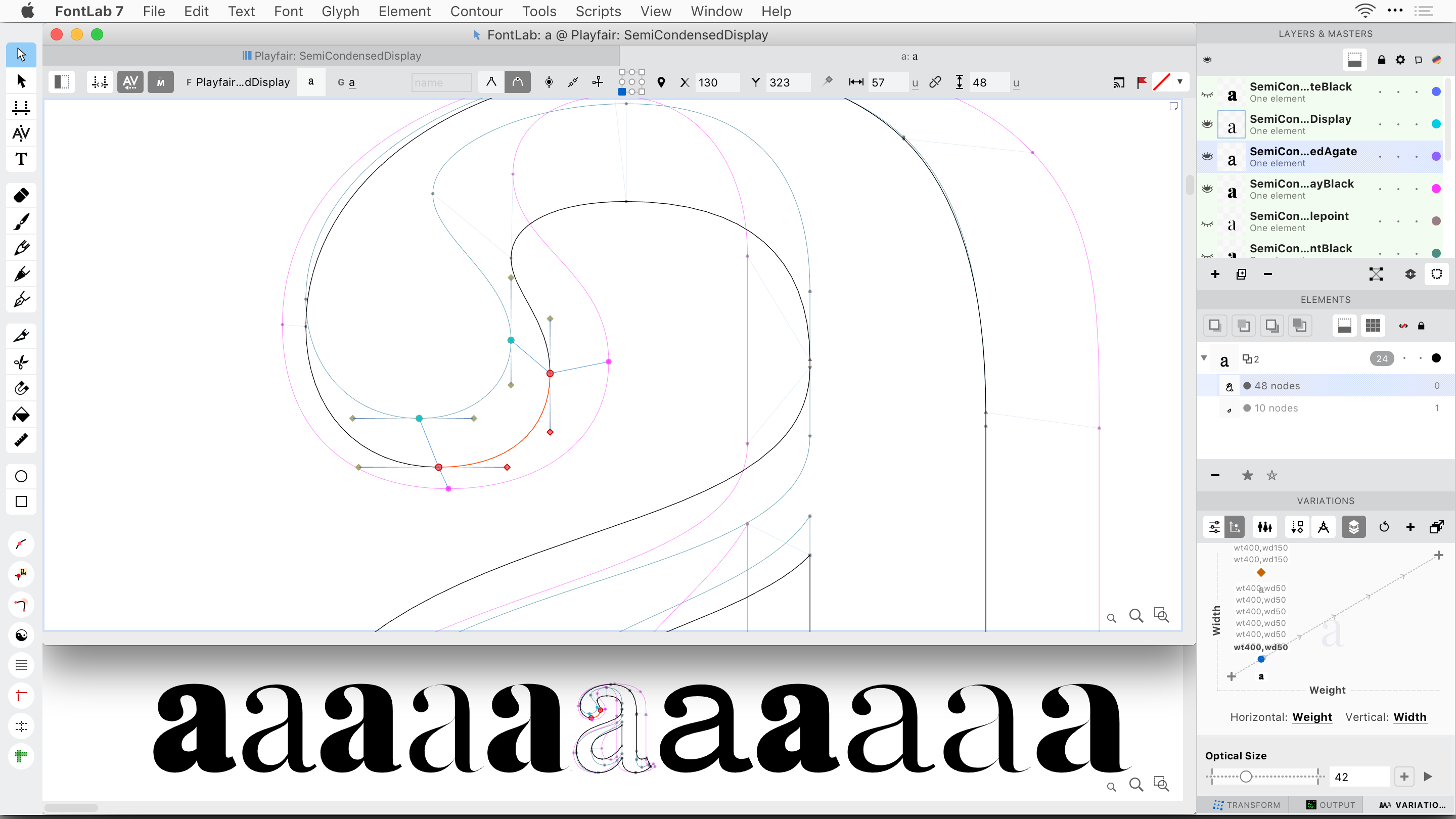Hide the SemiCon...Display layer
Viewport: 1456px width, 819px height.
[x=1207, y=124]
